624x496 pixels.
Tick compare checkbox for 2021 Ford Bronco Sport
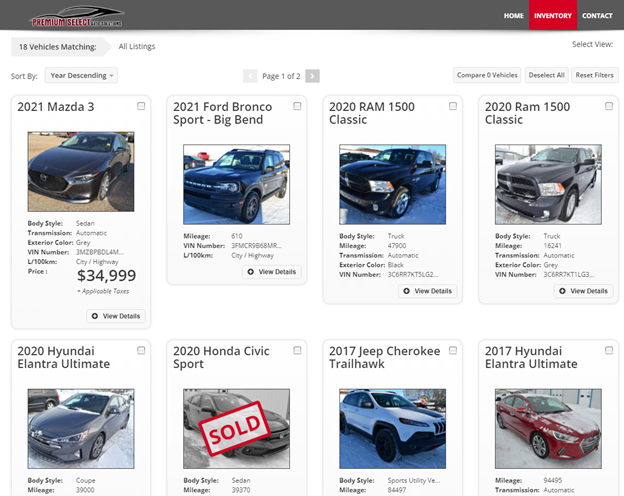point(297,106)
